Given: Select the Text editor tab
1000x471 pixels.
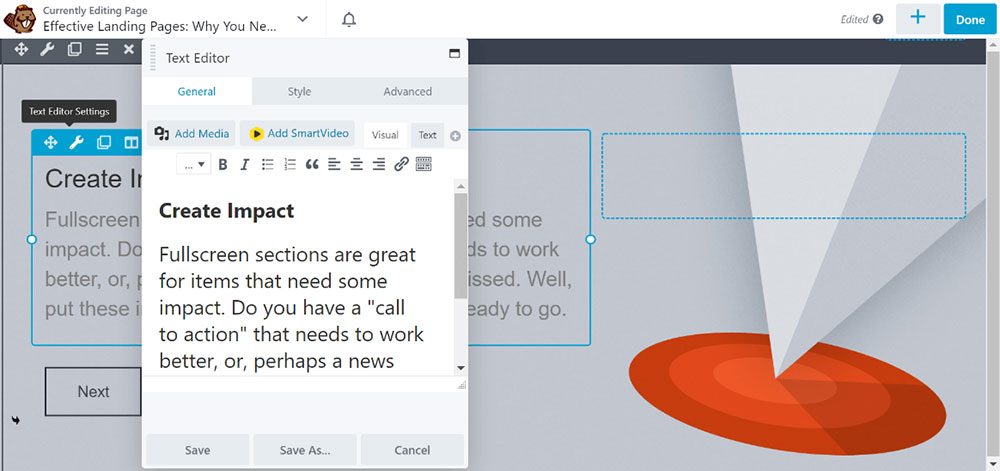Looking at the screenshot, I should tap(427, 135).
